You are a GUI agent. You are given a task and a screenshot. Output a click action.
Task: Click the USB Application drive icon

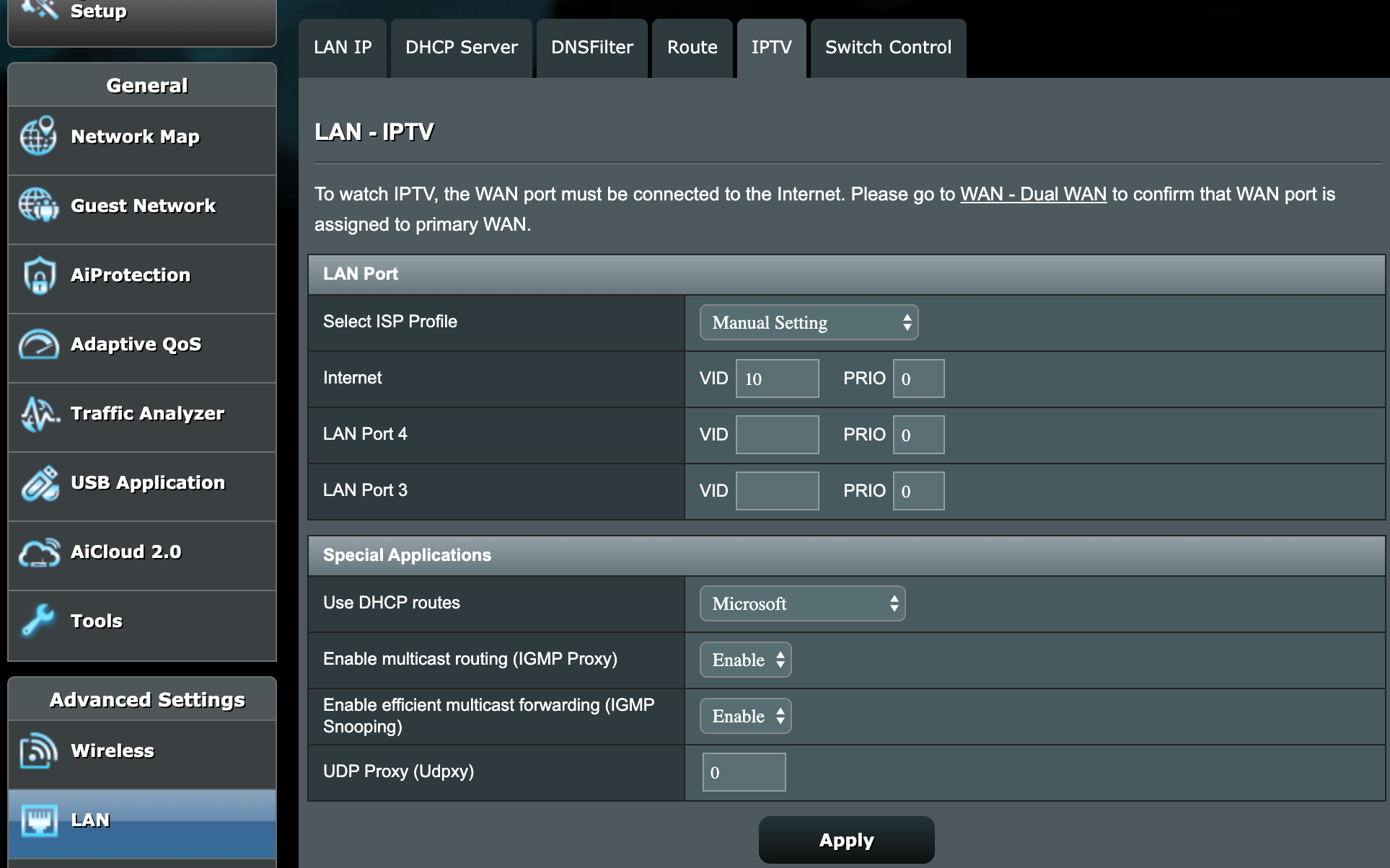coord(39,483)
